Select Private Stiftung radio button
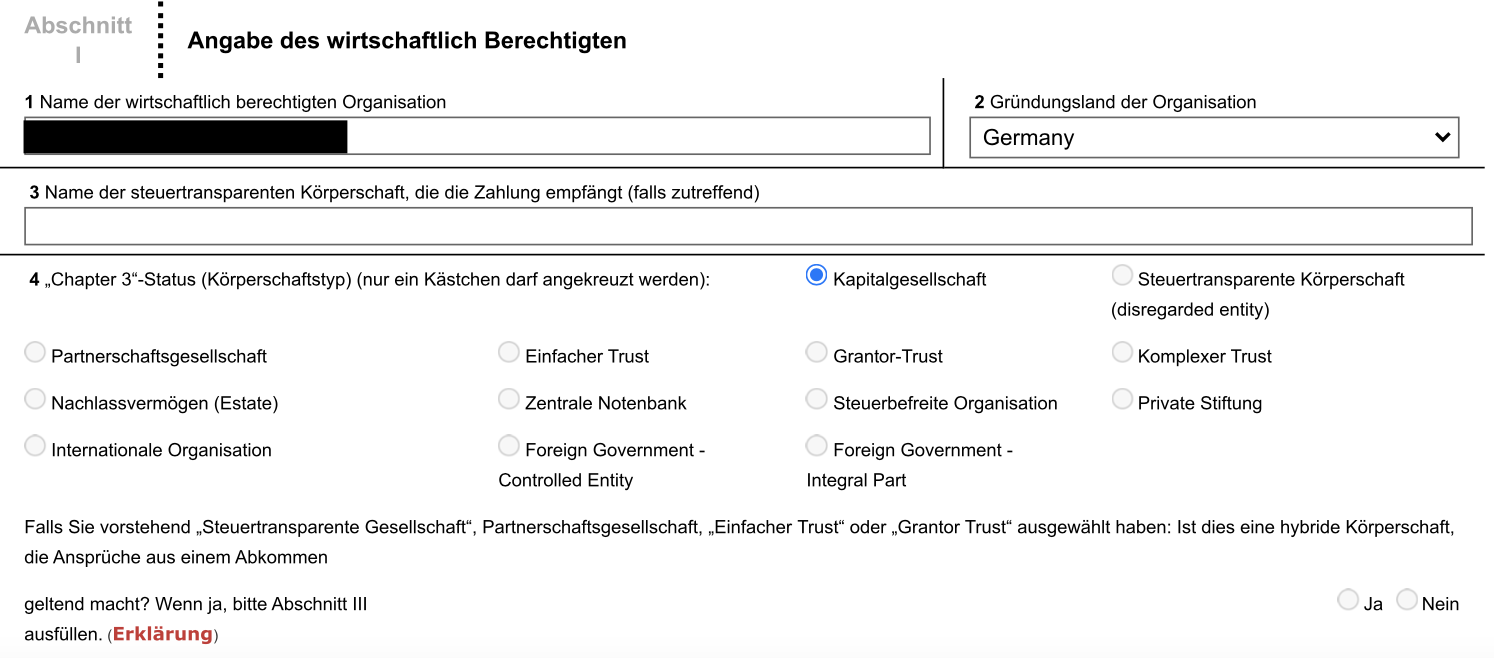 click(x=1122, y=399)
